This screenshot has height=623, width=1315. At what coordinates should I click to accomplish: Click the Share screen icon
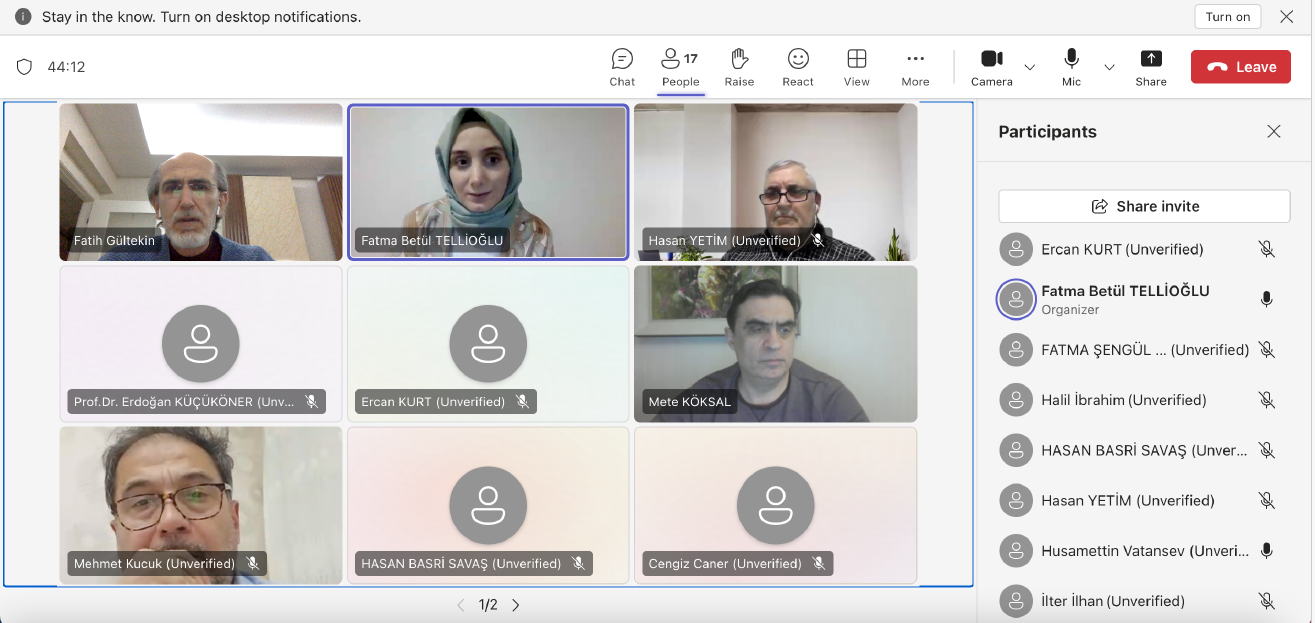pyautogui.click(x=1151, y=67)
